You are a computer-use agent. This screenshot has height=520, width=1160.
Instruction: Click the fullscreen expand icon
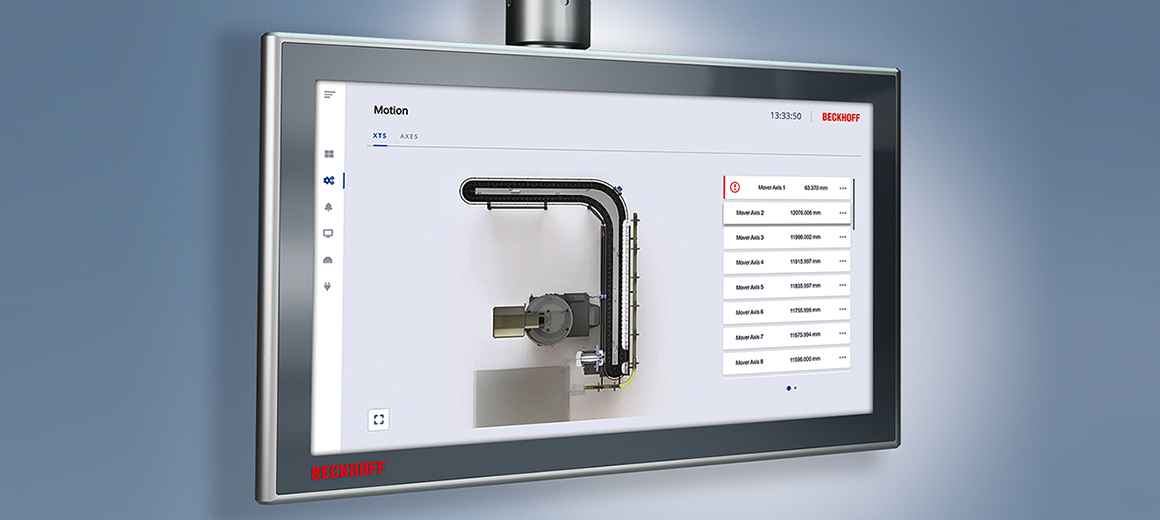click(x=378, y=420)
